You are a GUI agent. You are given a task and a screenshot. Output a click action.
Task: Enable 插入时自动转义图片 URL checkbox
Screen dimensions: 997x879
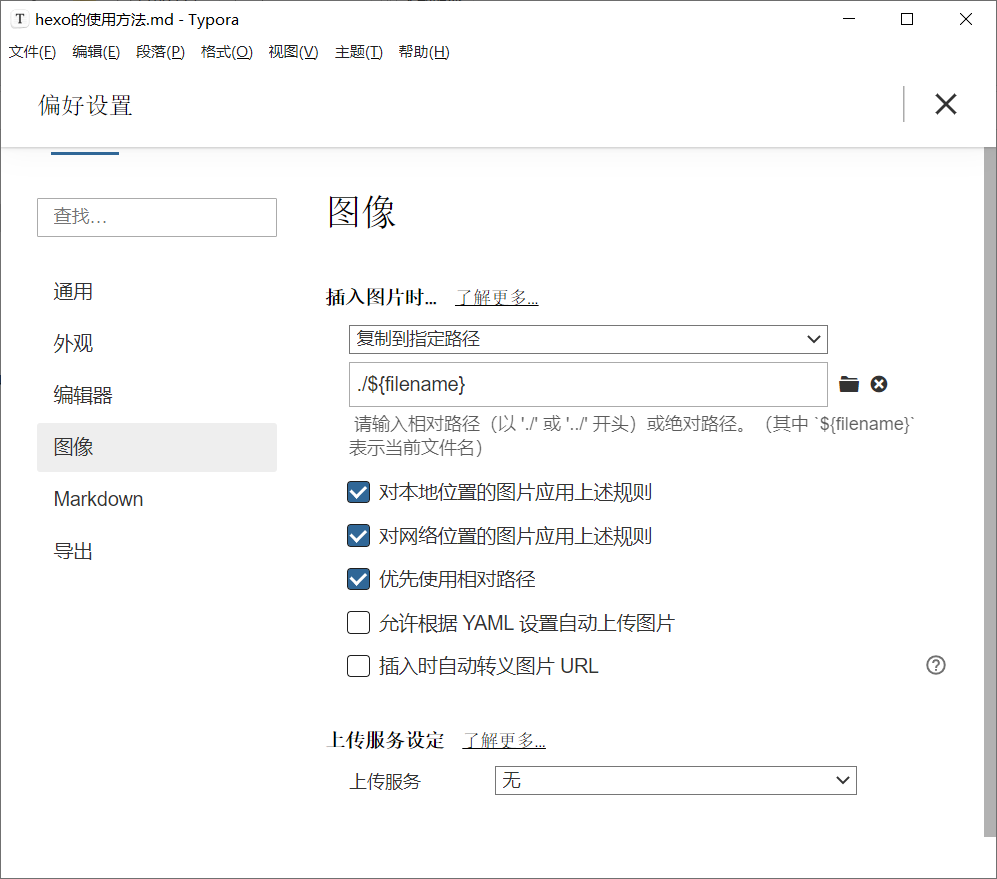click(359, 666)
